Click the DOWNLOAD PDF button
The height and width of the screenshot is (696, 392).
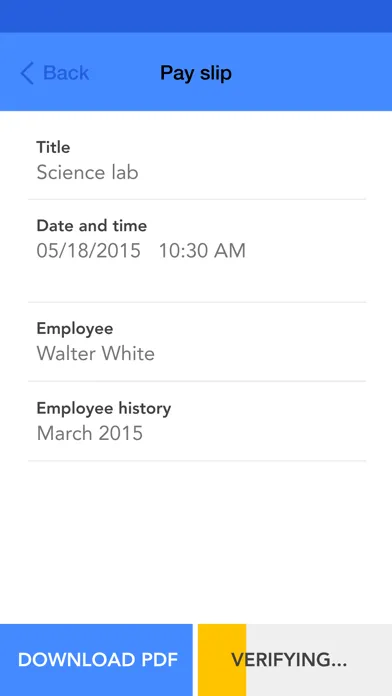coord(96,660)
